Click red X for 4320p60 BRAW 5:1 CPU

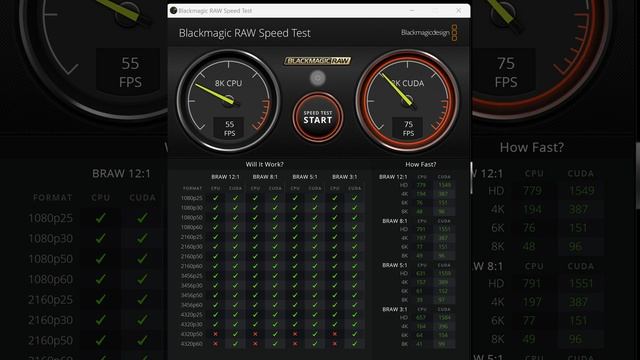coord(295,344)
